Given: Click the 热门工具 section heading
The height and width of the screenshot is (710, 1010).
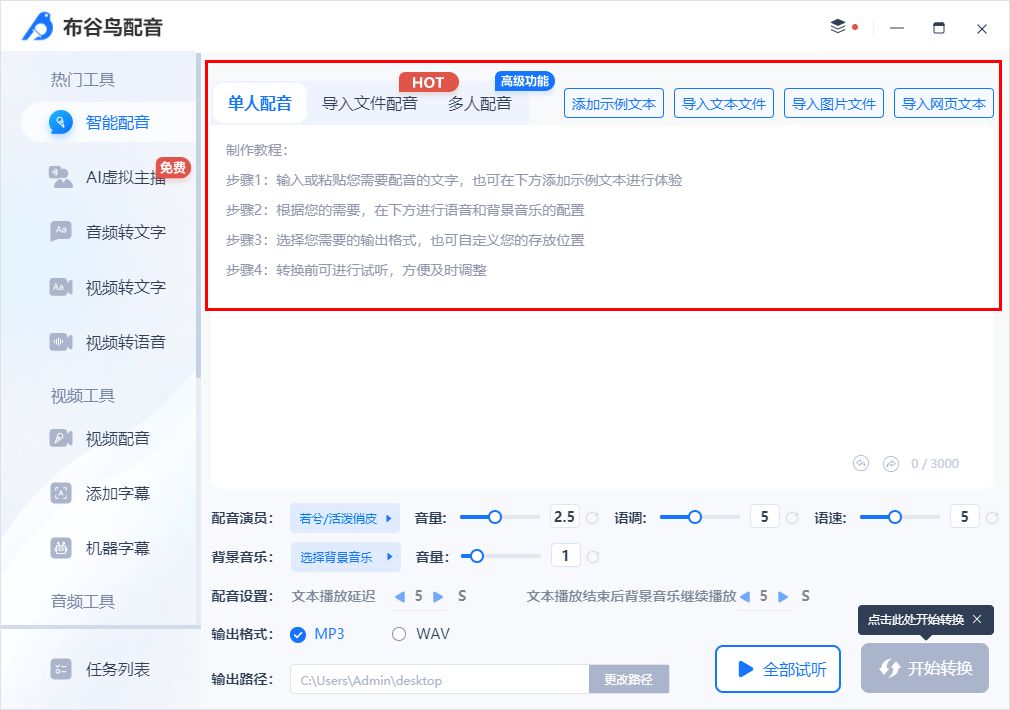Looking at the screenshot, I should (x=83, y=80).
